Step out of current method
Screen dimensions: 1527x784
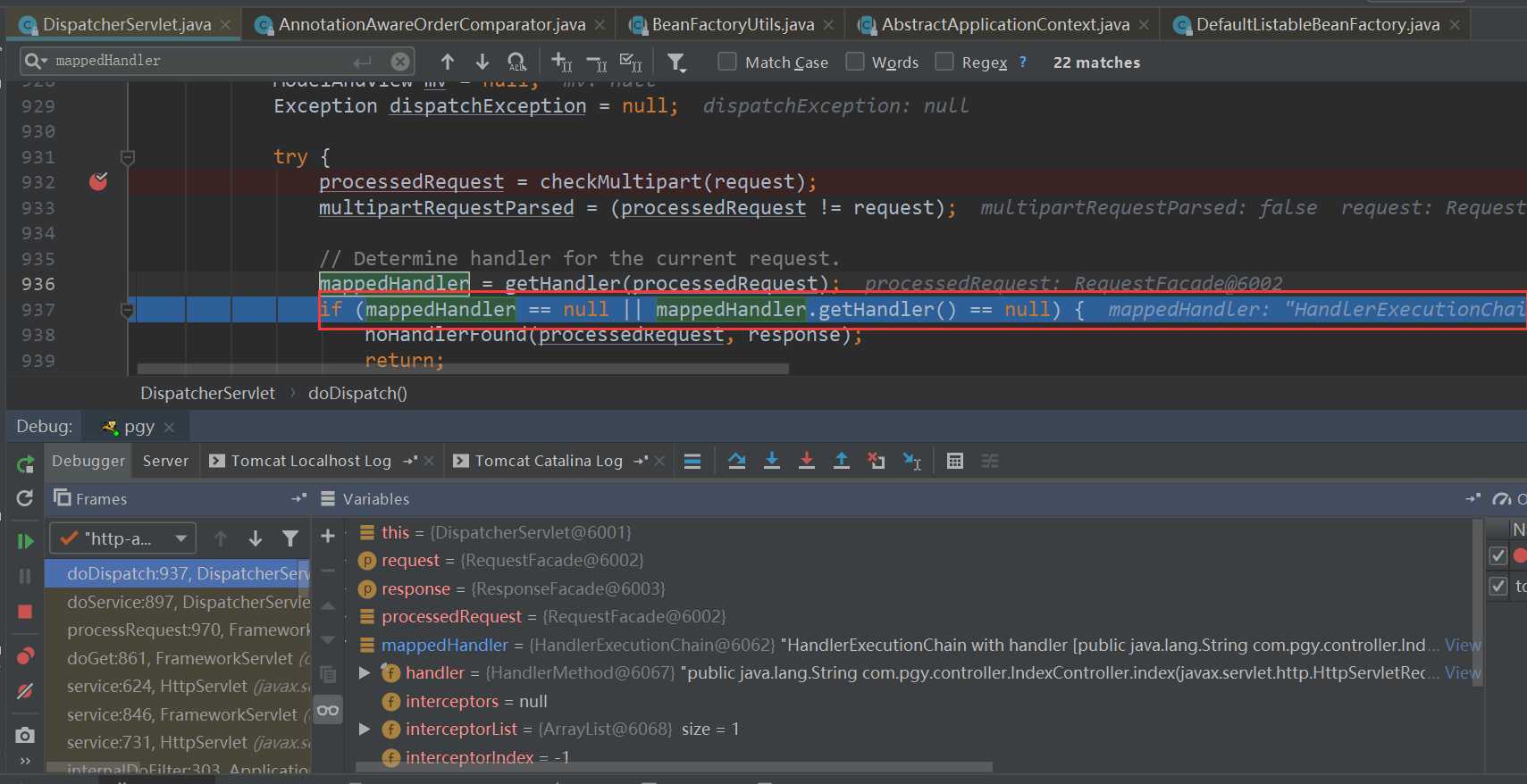[842, 461]
